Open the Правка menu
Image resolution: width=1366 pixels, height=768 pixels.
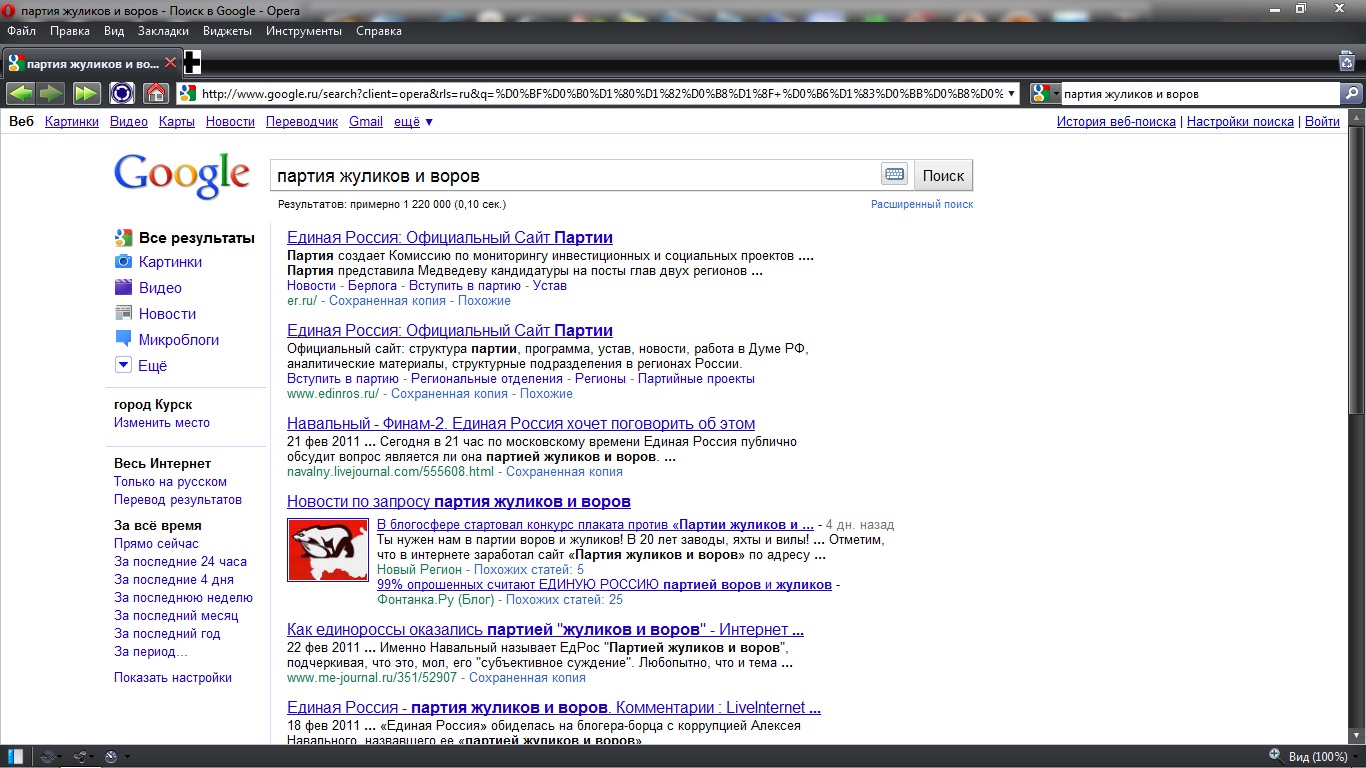[x=70, y=31]
